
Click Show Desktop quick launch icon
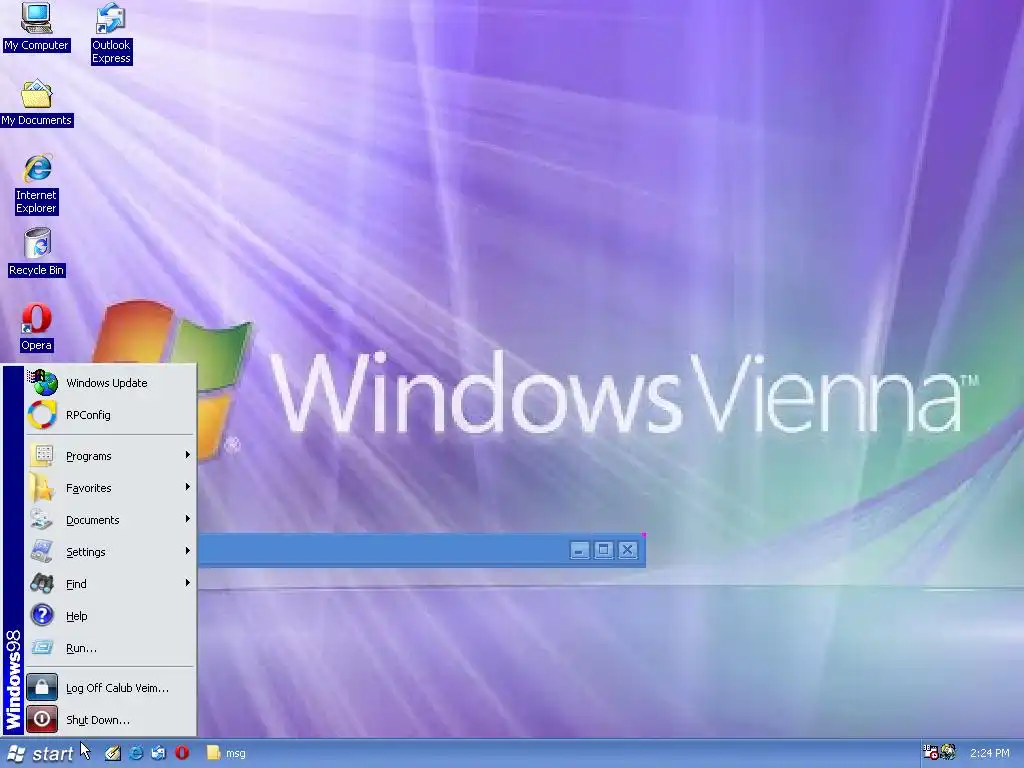click(112, 753)
